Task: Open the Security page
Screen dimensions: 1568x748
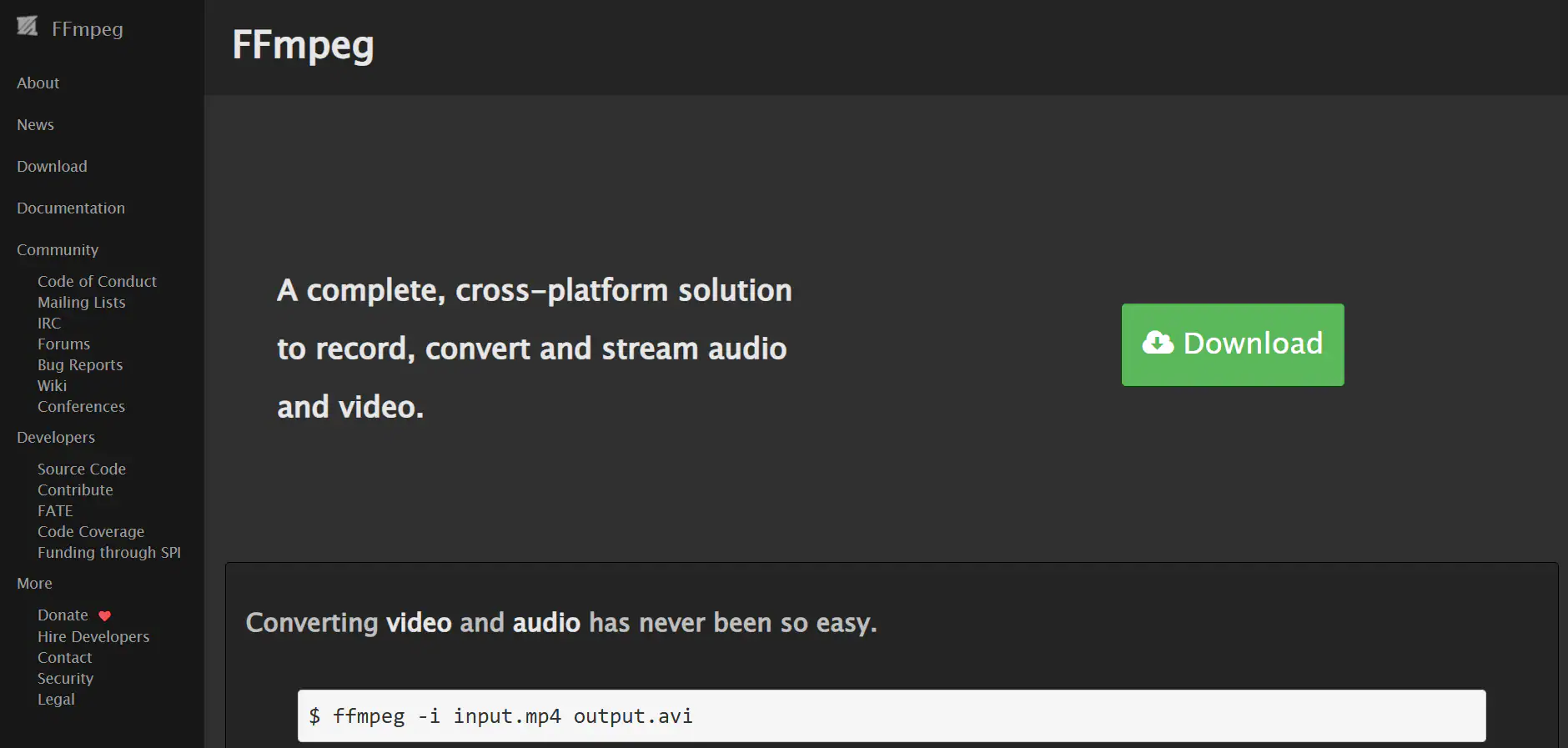Action: coord(65,679)
